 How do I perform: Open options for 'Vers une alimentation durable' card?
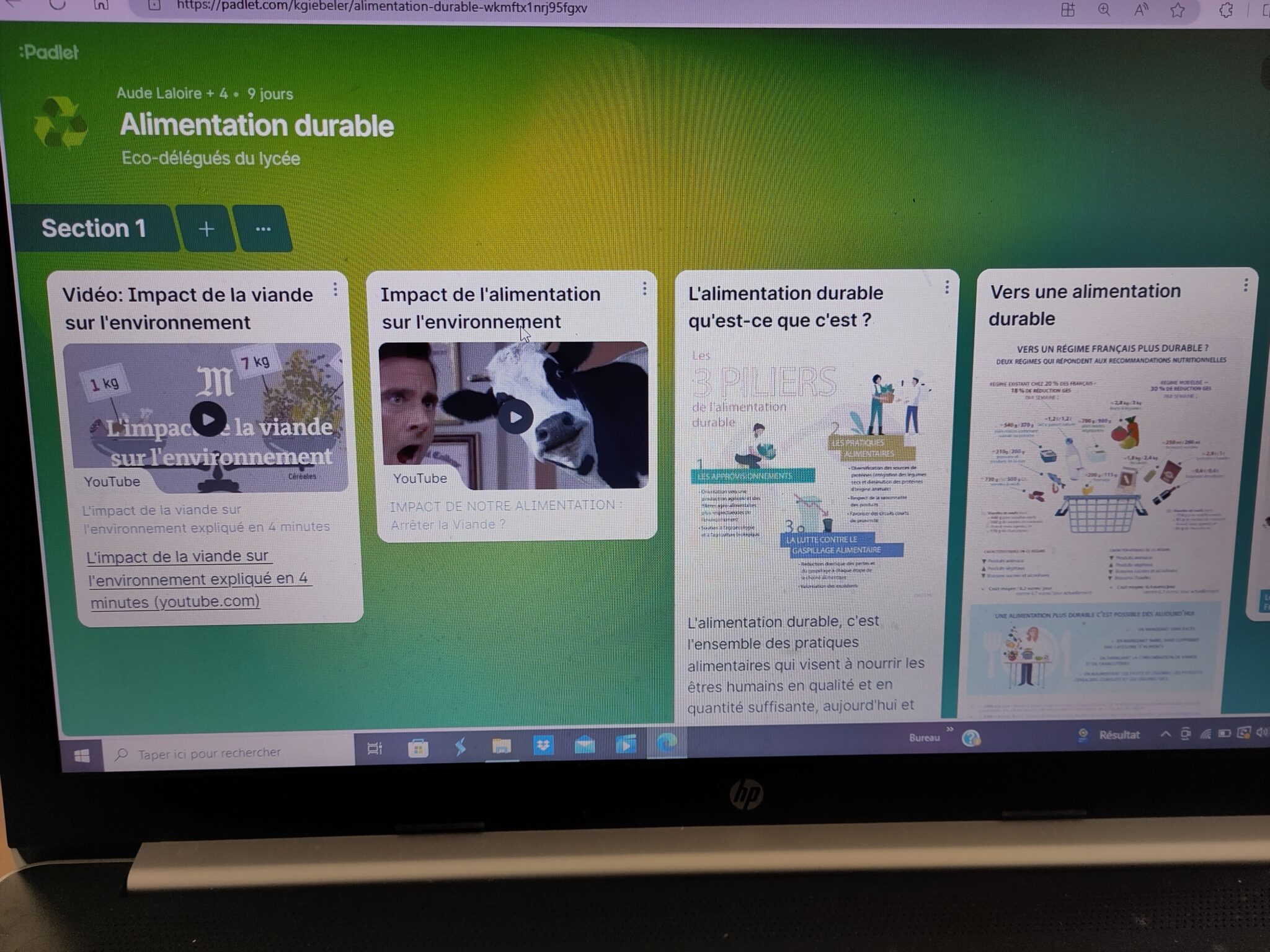1245,285
